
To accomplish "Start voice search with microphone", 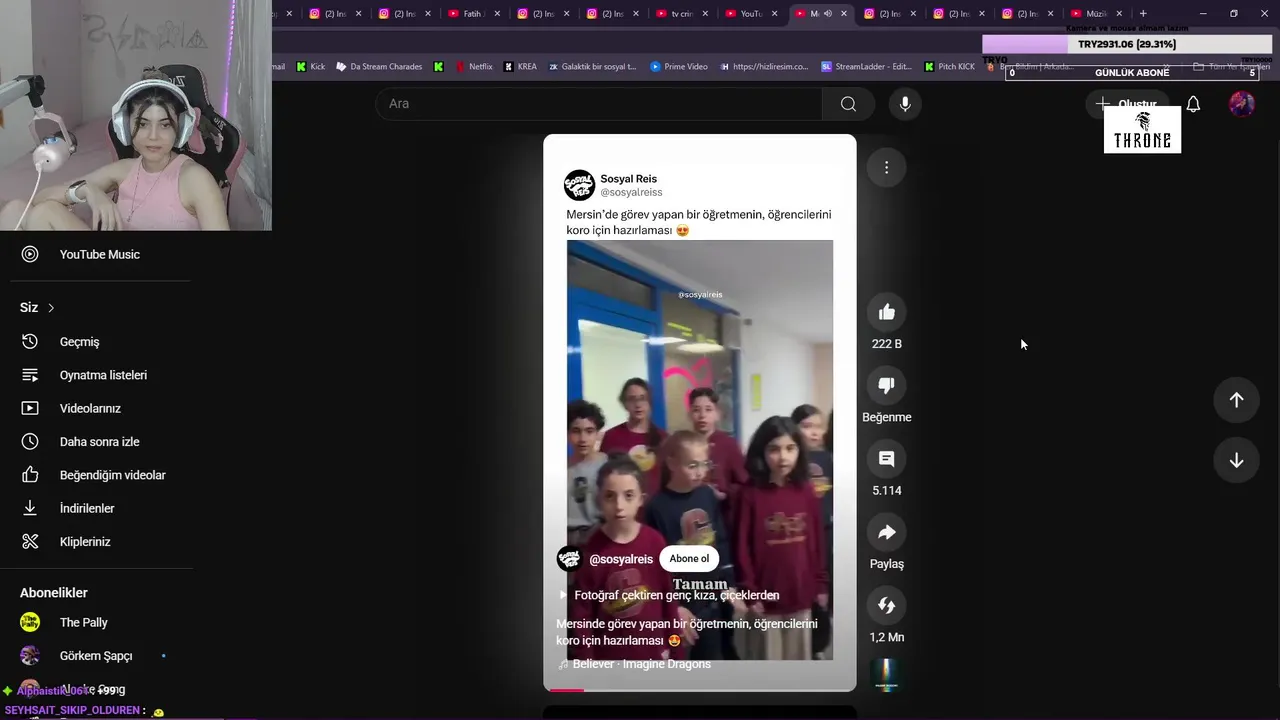I will click(905, 104).
